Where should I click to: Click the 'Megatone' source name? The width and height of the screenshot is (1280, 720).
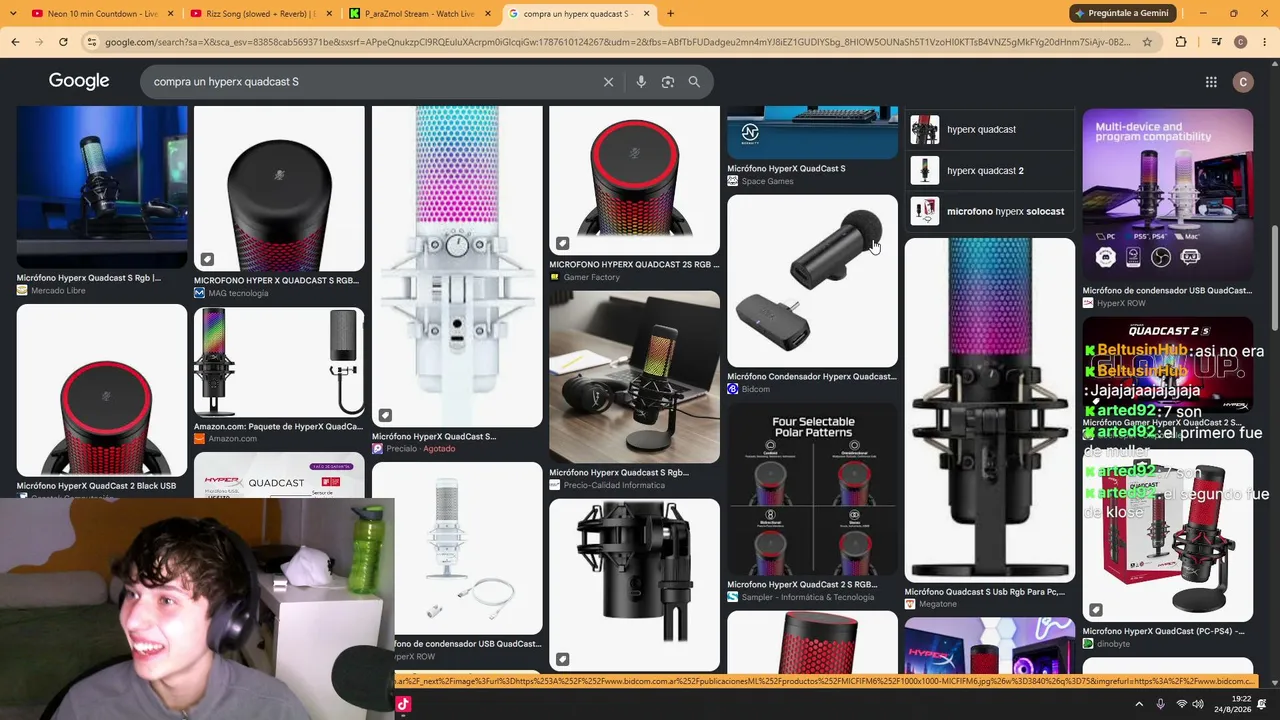click(x=938, y=605)
